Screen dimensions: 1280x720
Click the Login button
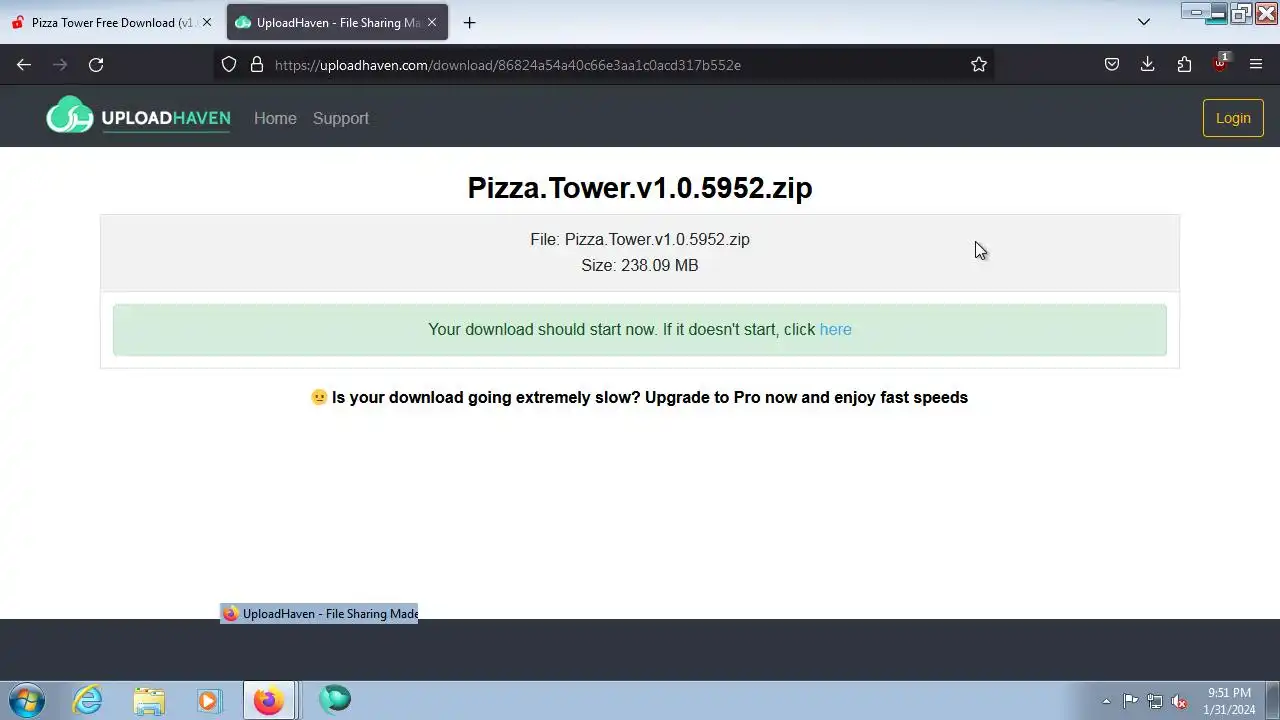[x=1233, y=118]
